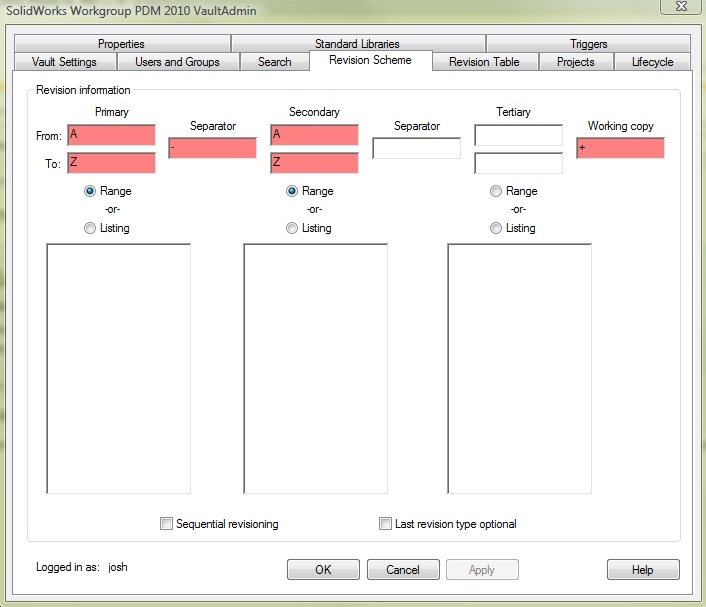The image size is (706, 607).
Task: Open the Properties tab
Action: [122, 44]
